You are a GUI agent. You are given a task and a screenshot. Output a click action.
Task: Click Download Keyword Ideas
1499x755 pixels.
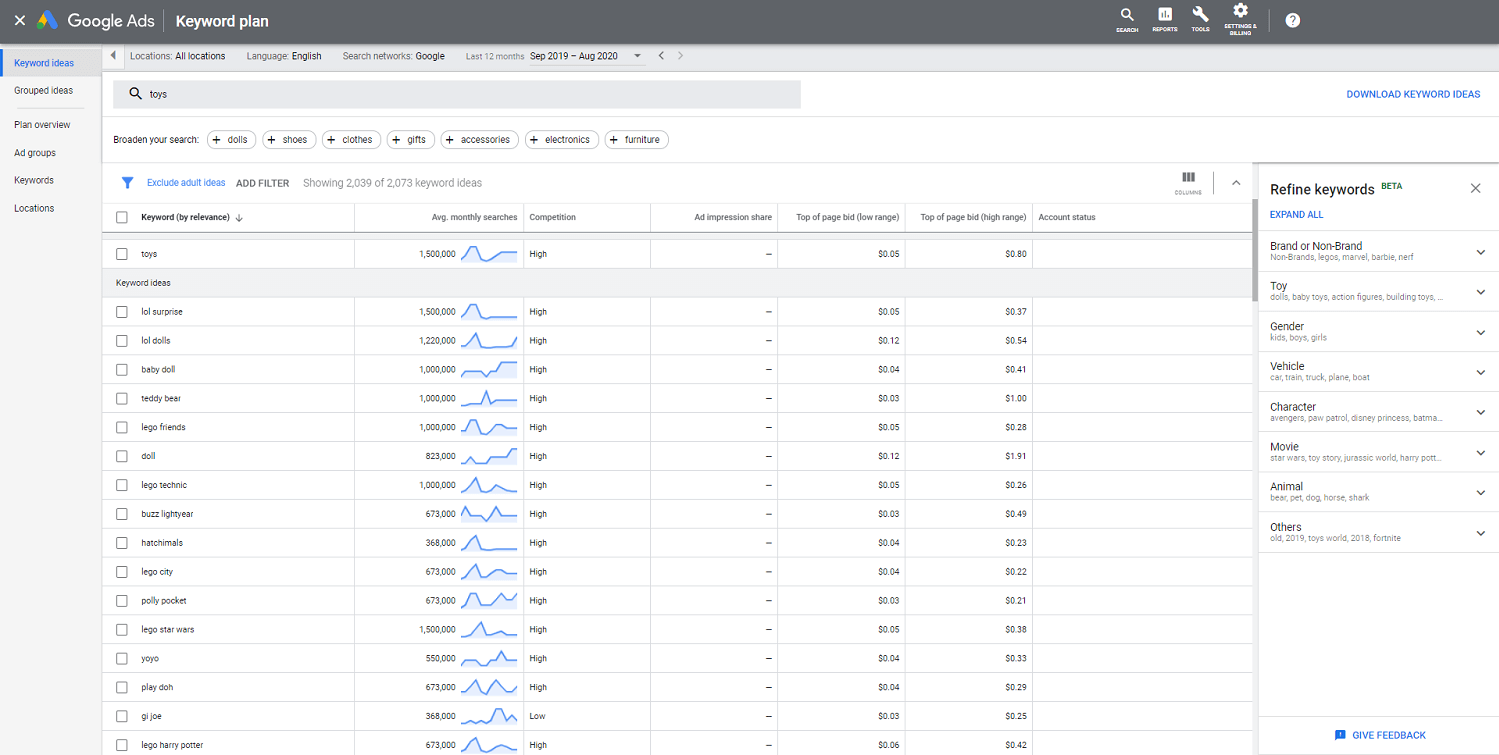point(1413,94)
